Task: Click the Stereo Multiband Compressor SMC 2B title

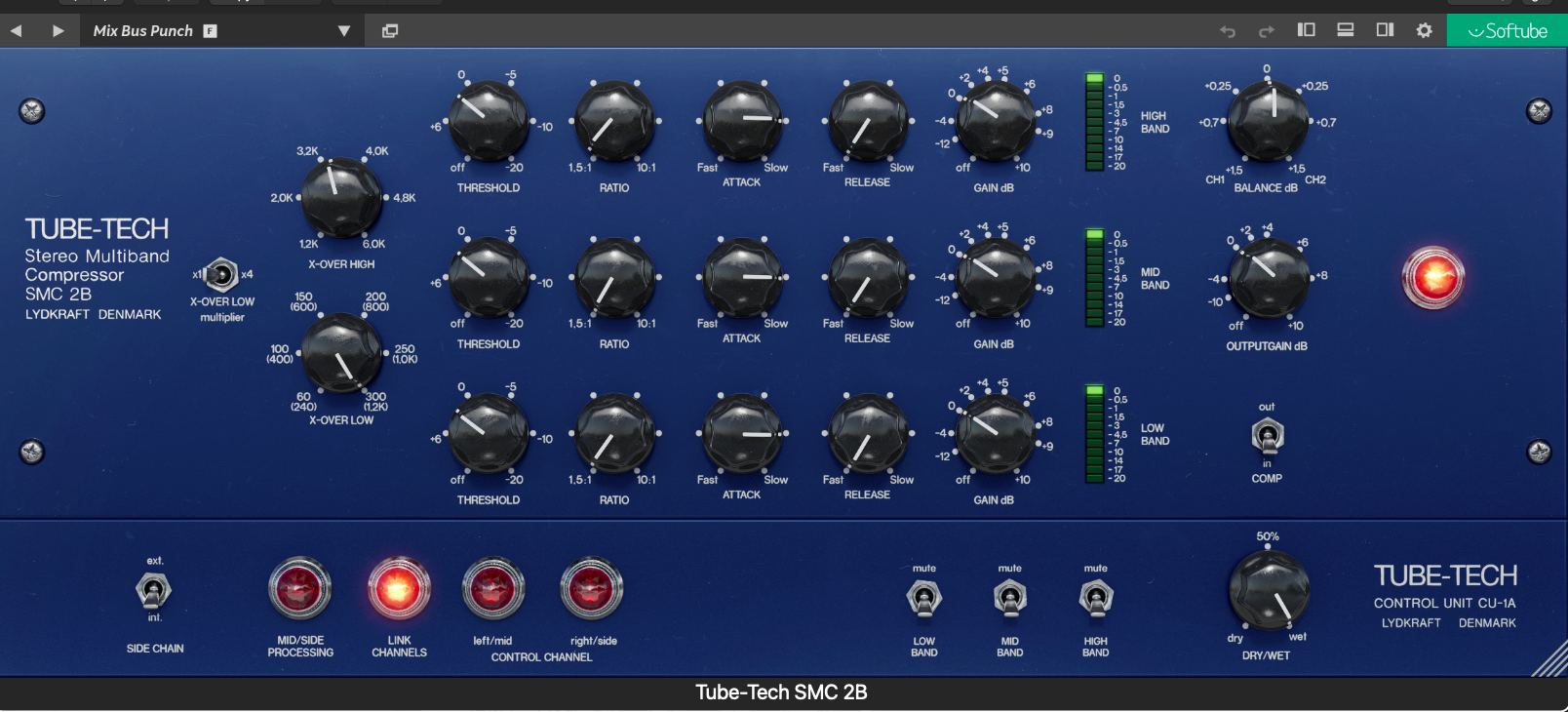Action: pyautogui.click(x=97, y=275)
